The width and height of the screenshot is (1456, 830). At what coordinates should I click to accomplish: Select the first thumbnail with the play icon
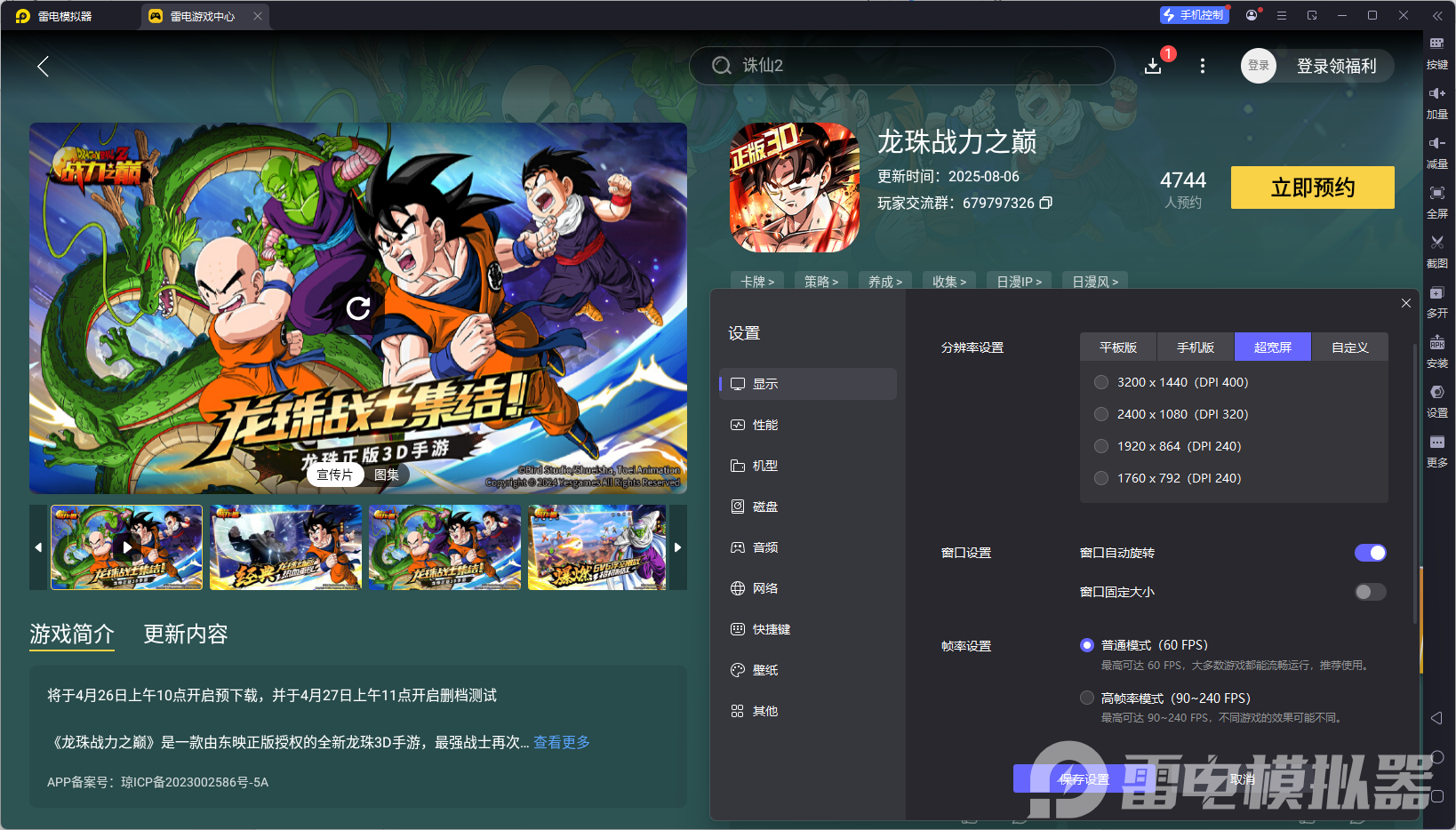pos(127,547)
